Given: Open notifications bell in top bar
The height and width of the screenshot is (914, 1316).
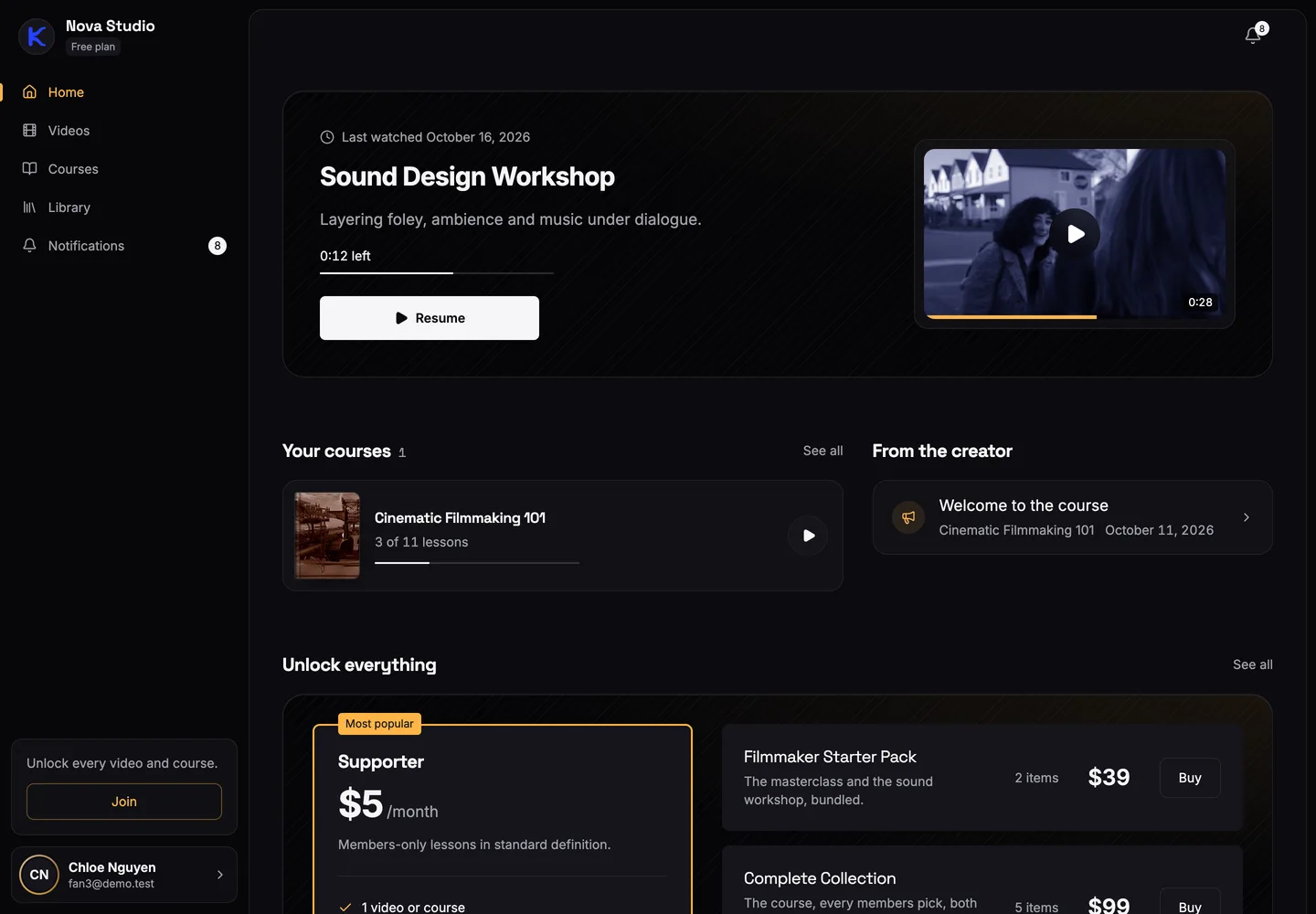Looking at the screenshot, I should click(1253, 36).
